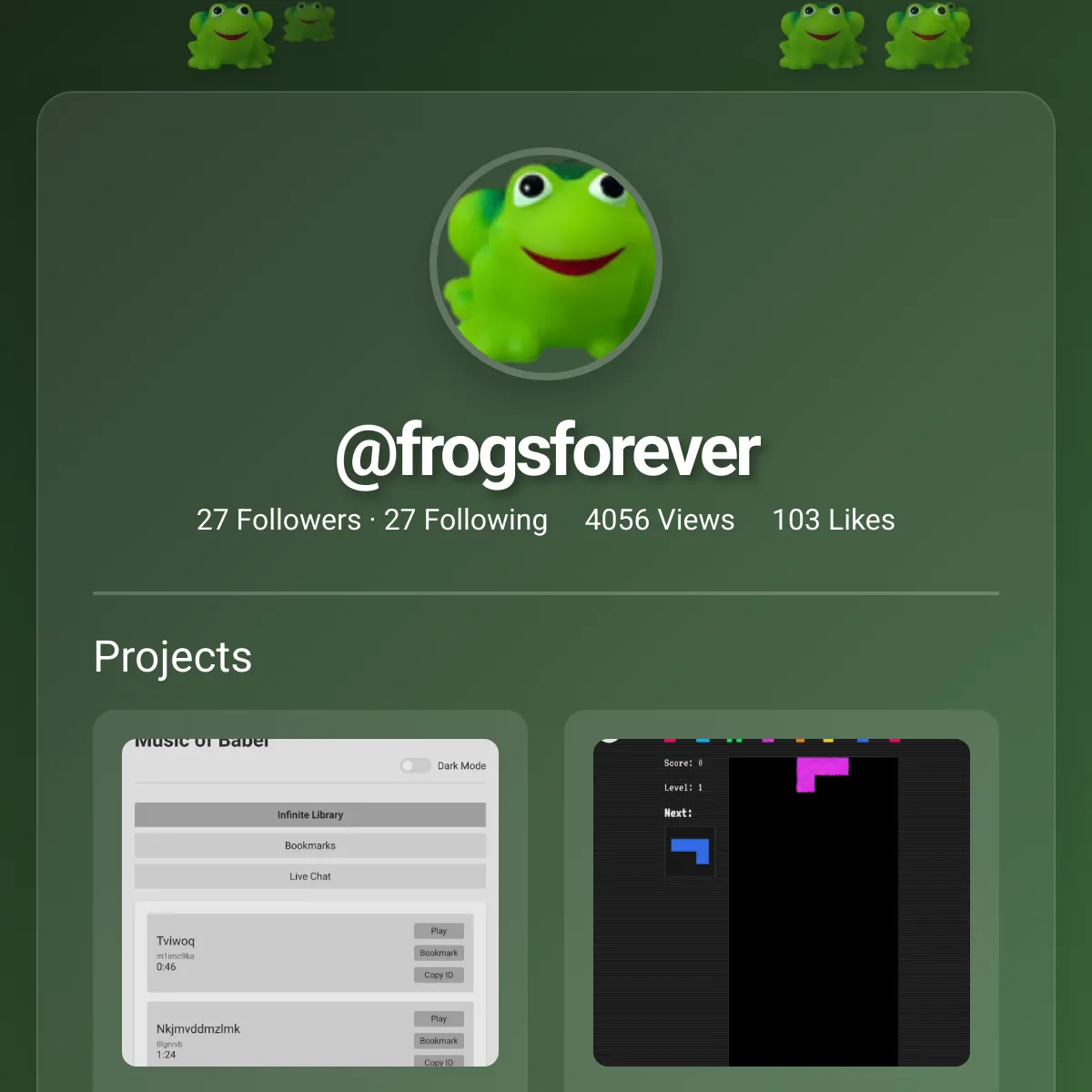Viewport: 1092px width, 1092px height.
Task: Open the 27 Following list
Action: click(466, 520)
